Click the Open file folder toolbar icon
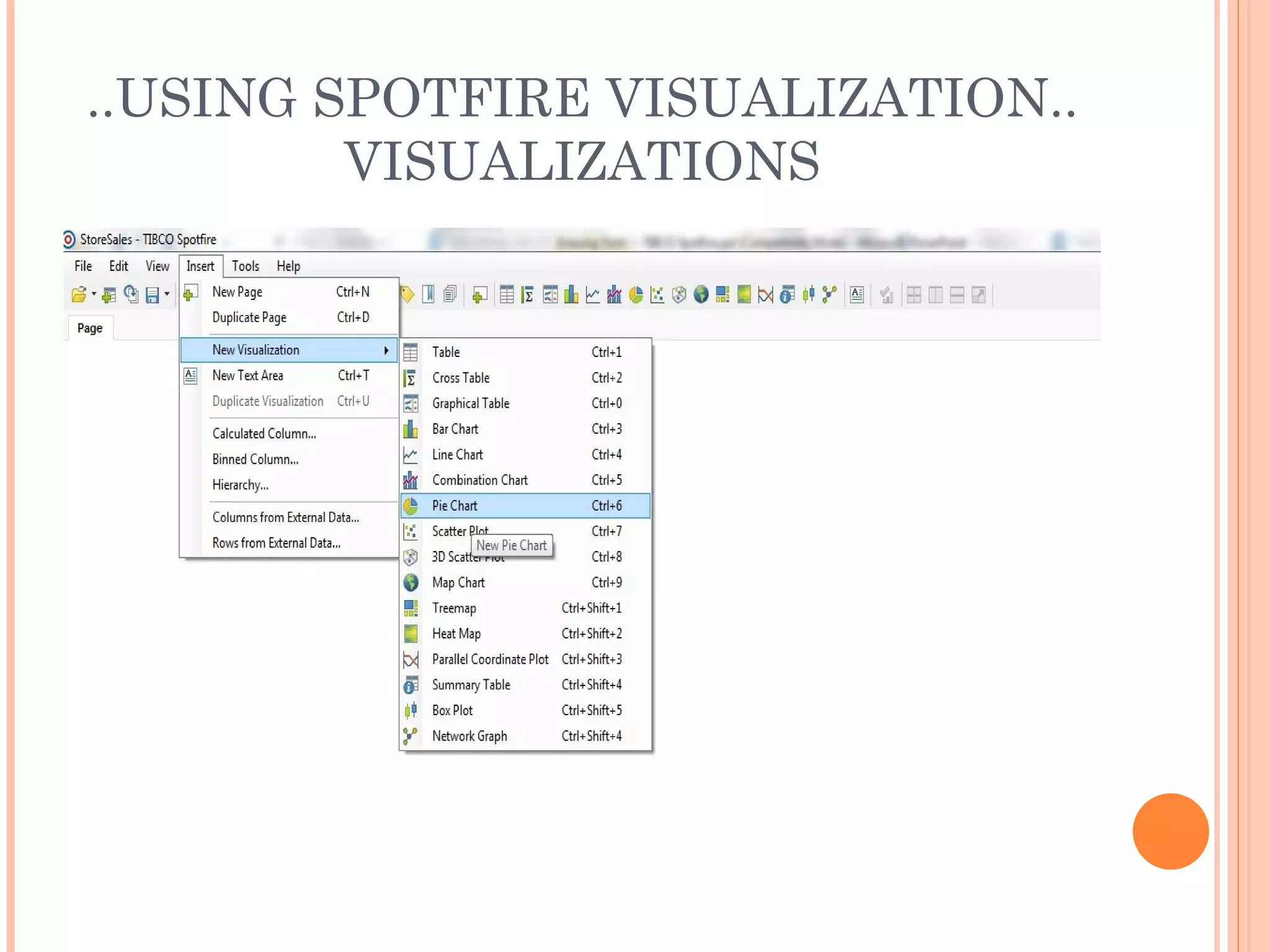The height and width of the screenshot is (952, 1270). pyautogui.click(x=78, y=295)
